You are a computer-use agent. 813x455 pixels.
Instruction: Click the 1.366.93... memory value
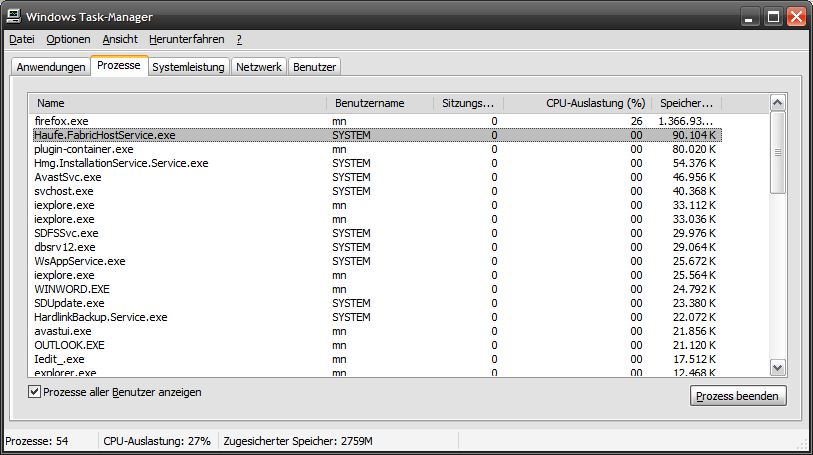[x=686, y=121]
